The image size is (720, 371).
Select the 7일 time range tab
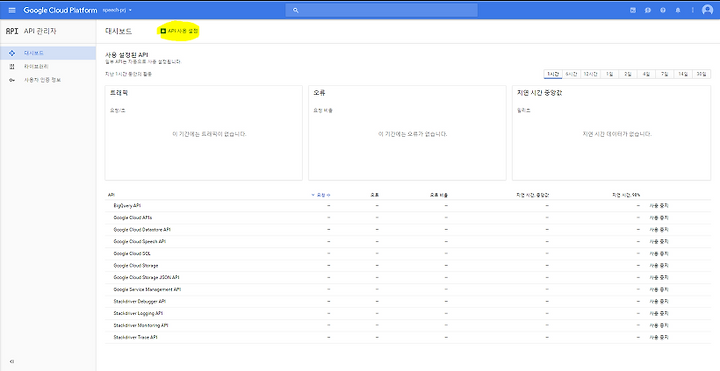pos(664,74)
